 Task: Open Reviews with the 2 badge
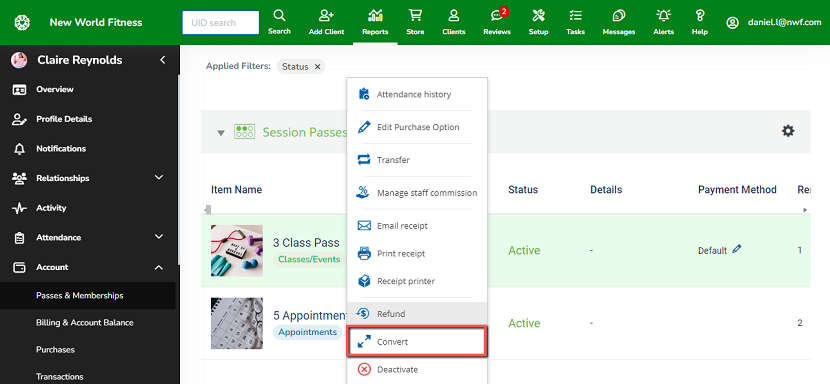point(497,22)
